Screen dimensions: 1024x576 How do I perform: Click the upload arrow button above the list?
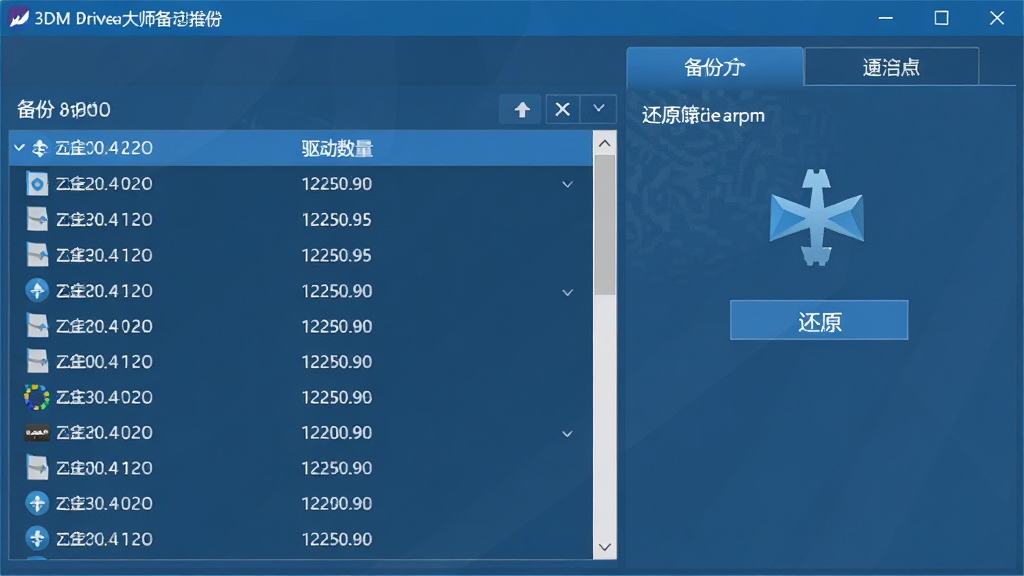521,109
